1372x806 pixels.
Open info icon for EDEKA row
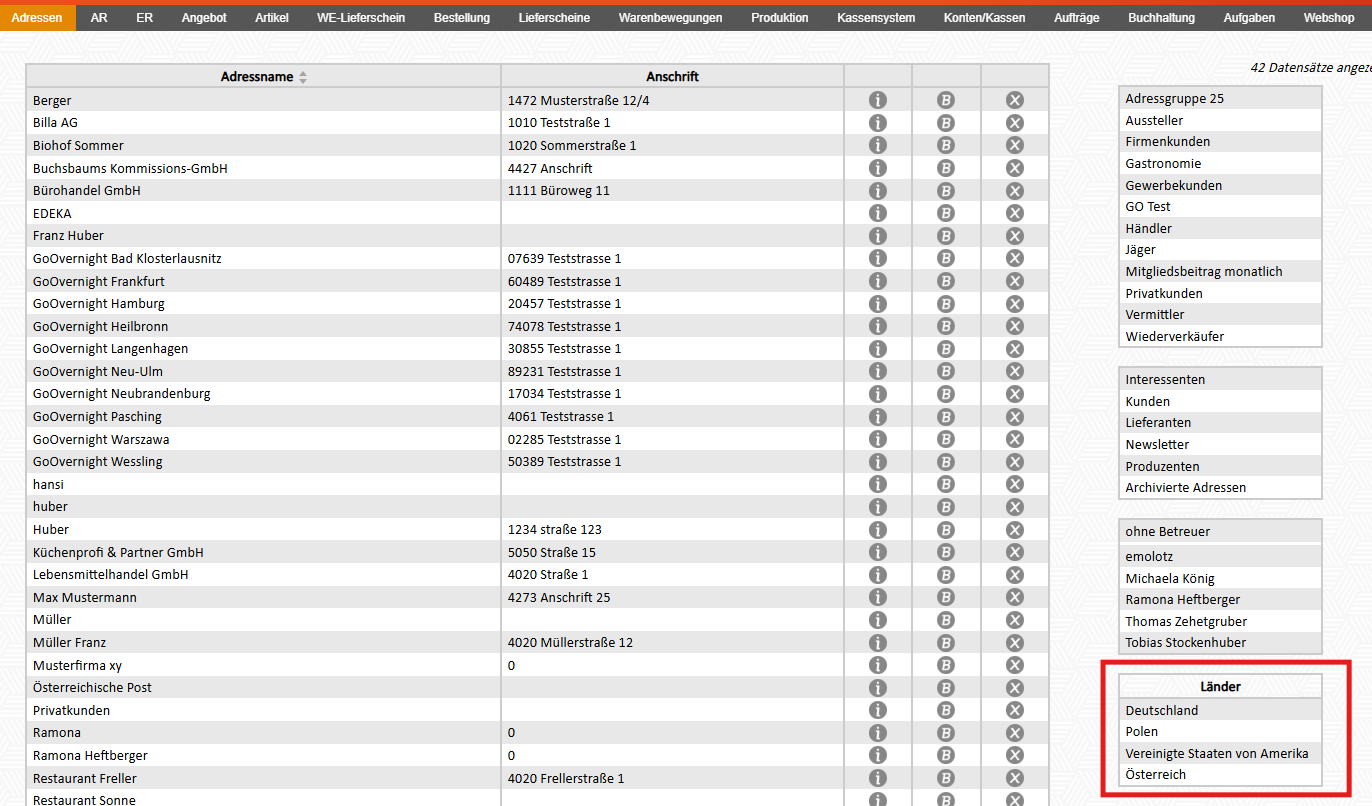878,213
